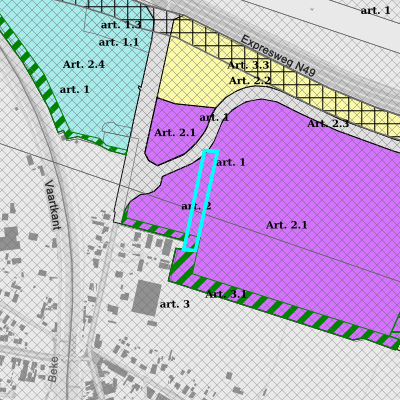Viewport: 400px width, 400px height.
Task: Click the 'Art. 2.3' label near the road
Action: click(328, 124)
